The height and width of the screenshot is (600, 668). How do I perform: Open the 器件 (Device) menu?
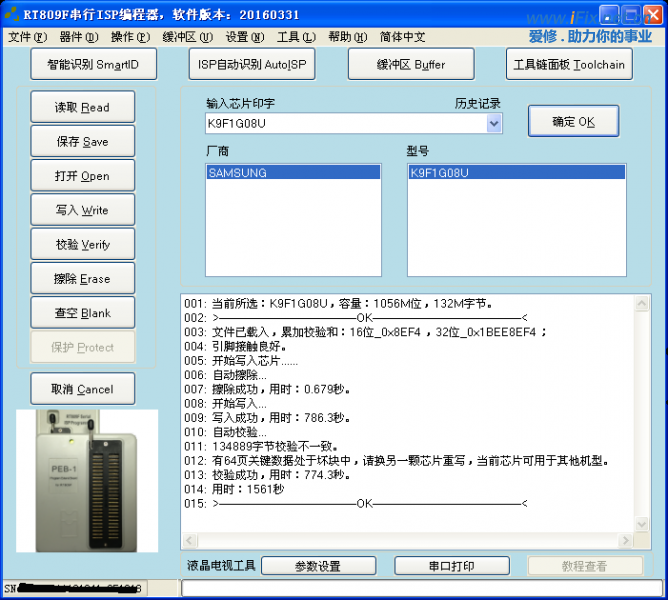coord(79,37)
